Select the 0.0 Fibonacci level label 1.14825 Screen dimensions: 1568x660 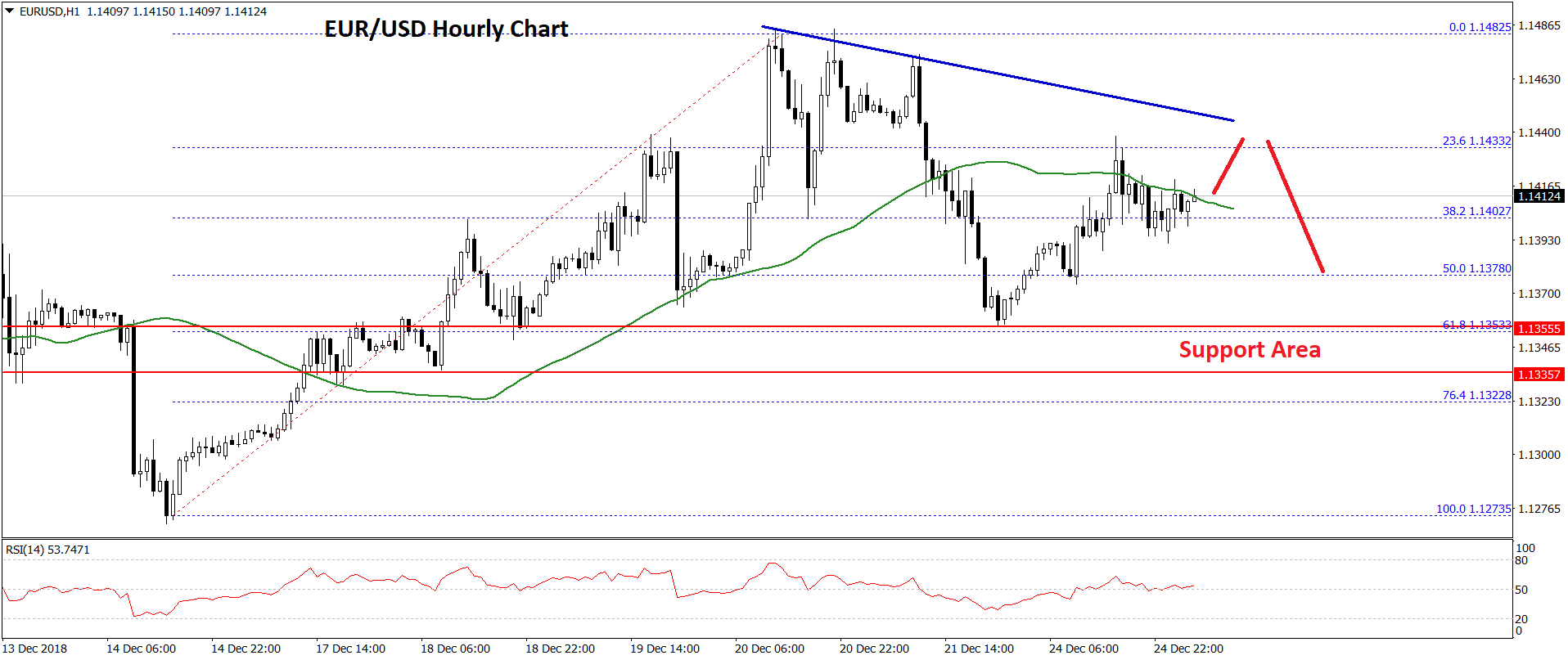pos(1480,27)
